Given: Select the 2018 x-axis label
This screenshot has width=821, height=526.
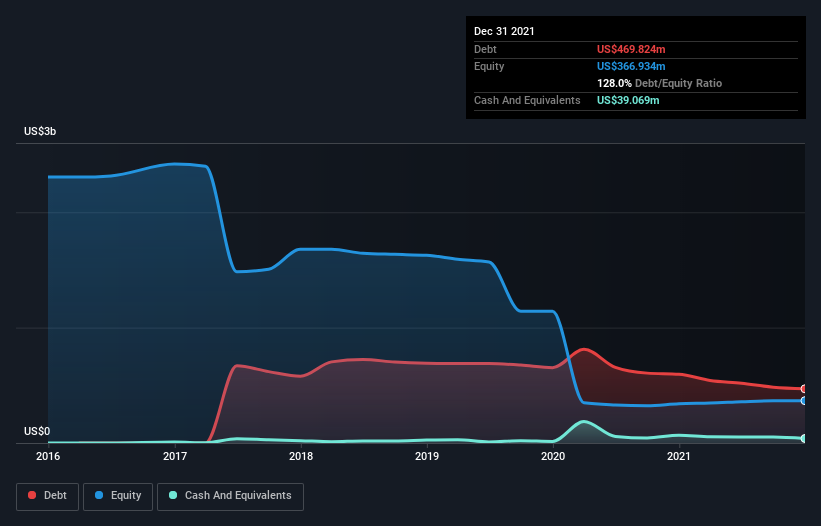Looking at the screenshot, I should tap(301, 456).
